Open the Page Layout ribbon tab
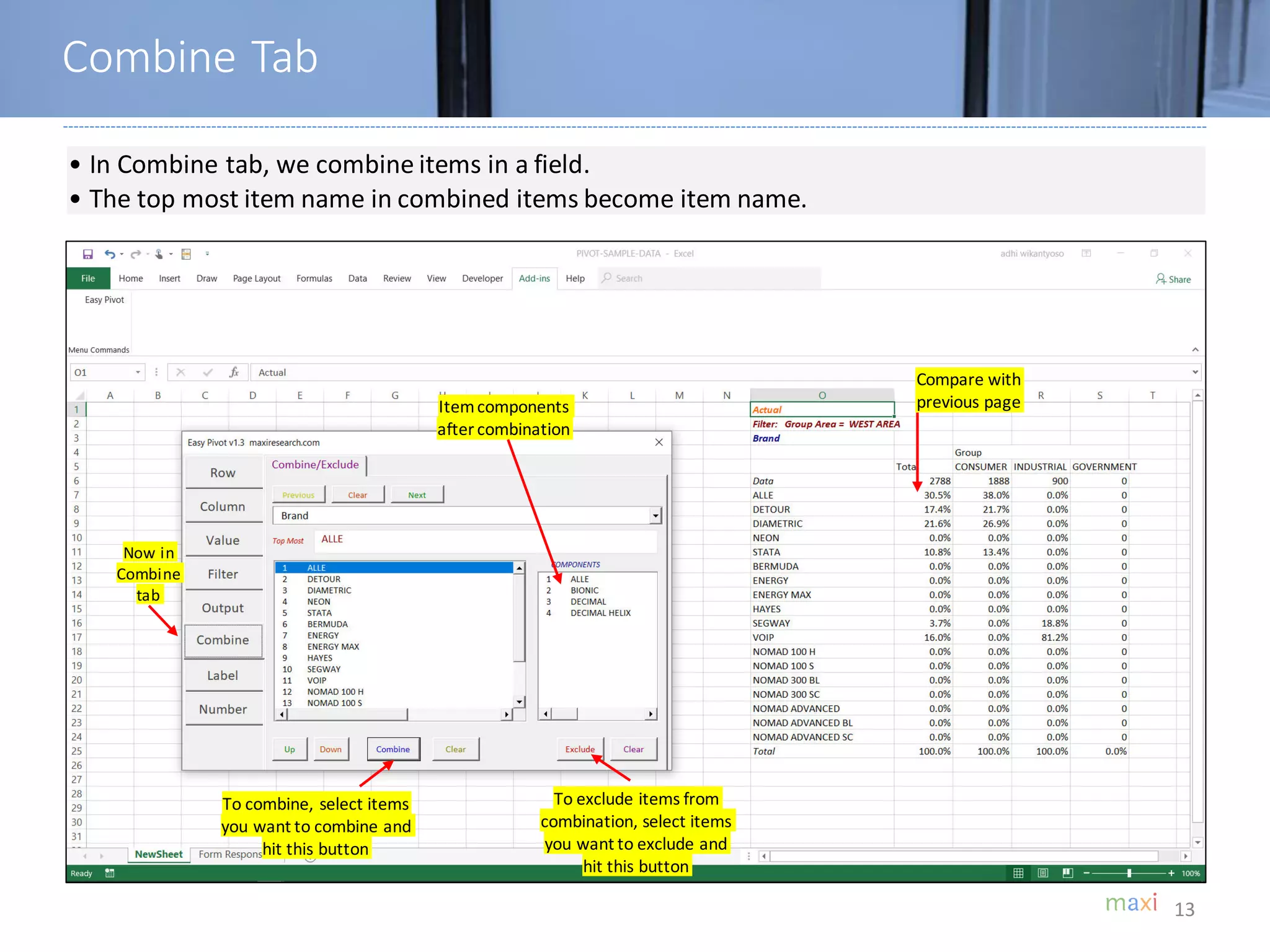 [257, 278]
